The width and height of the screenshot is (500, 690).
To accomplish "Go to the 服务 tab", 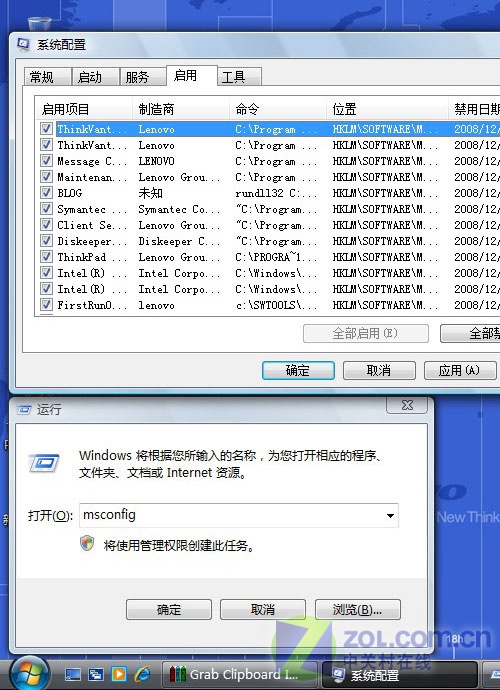I will click(143, 77).
